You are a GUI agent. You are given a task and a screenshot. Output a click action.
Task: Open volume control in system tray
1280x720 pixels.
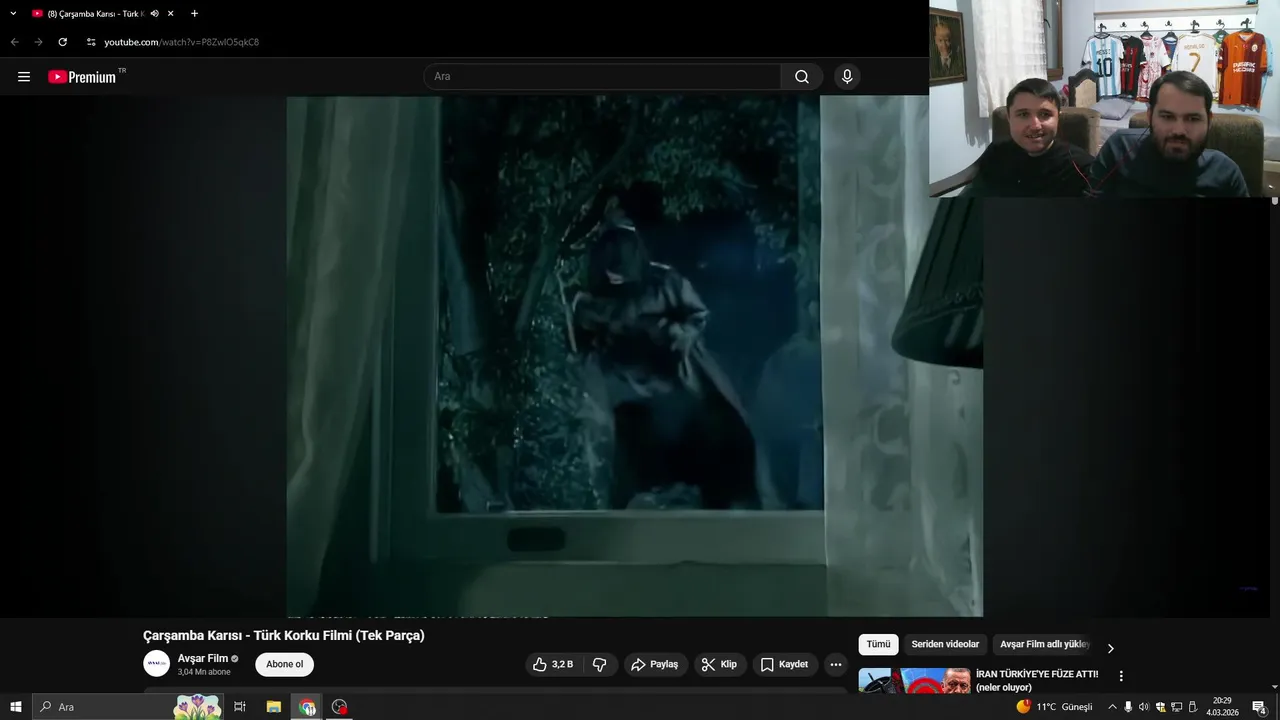pyautogui.click(x=1144, y=707)
